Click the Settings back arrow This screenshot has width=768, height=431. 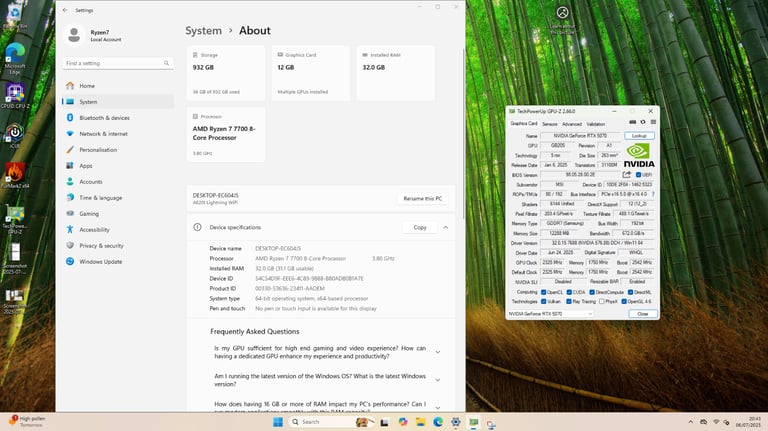(x=65, y=10)
